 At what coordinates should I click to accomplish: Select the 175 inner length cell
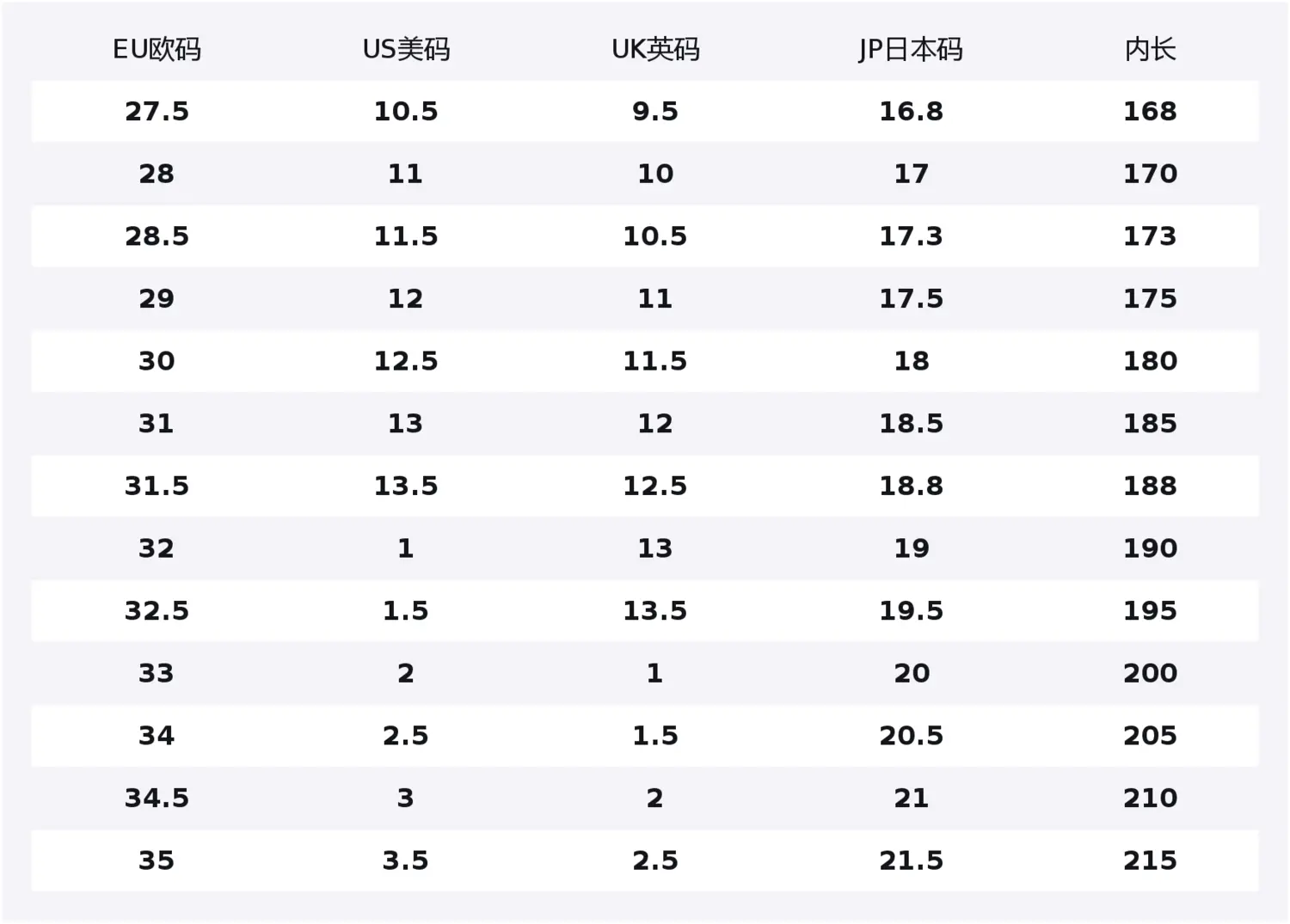[1150, 299]
